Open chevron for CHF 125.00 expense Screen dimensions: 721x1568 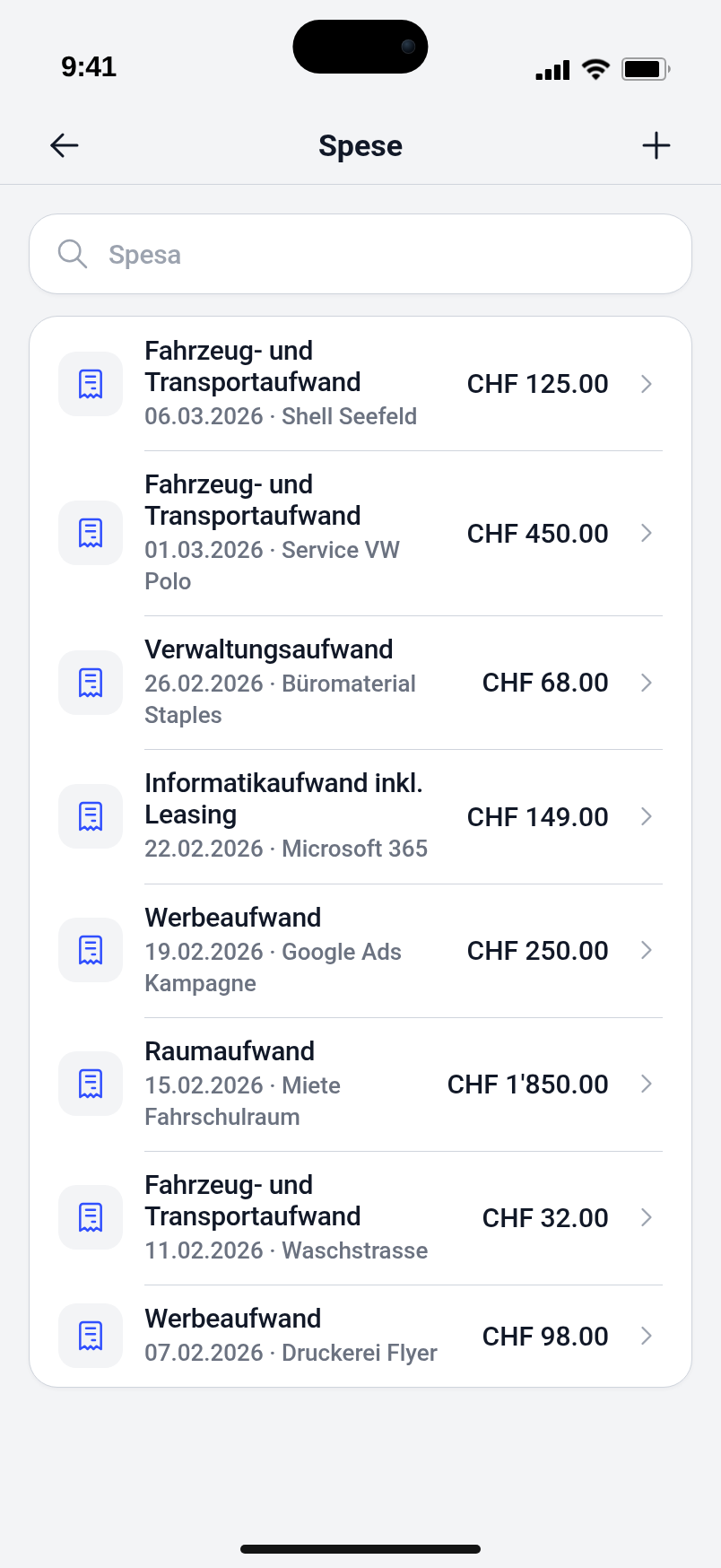647,384
